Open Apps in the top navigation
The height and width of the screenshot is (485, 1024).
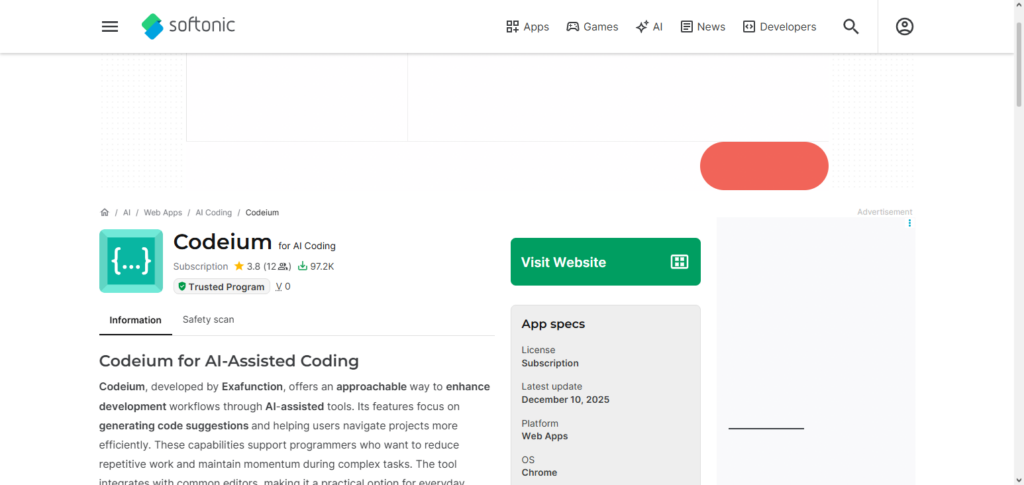click(528, 27)
